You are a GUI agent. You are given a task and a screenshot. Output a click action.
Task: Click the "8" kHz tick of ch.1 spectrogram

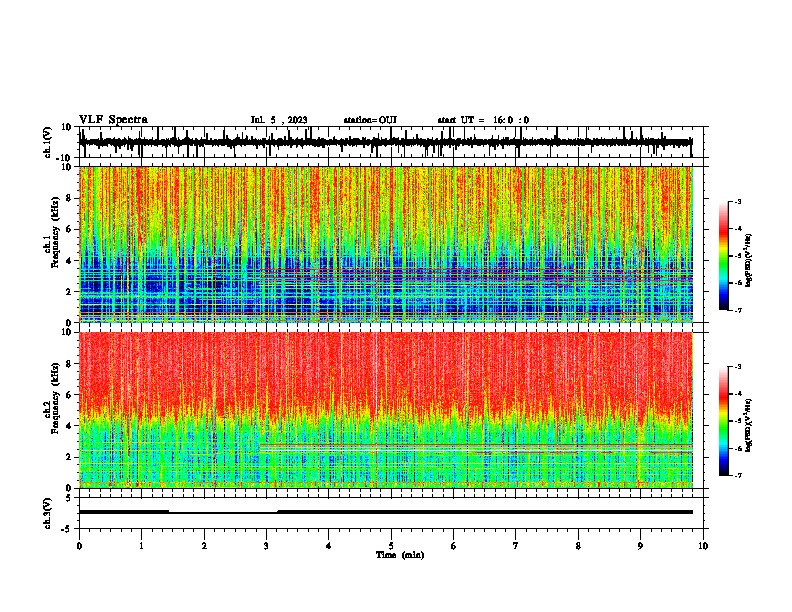(70, 198)
